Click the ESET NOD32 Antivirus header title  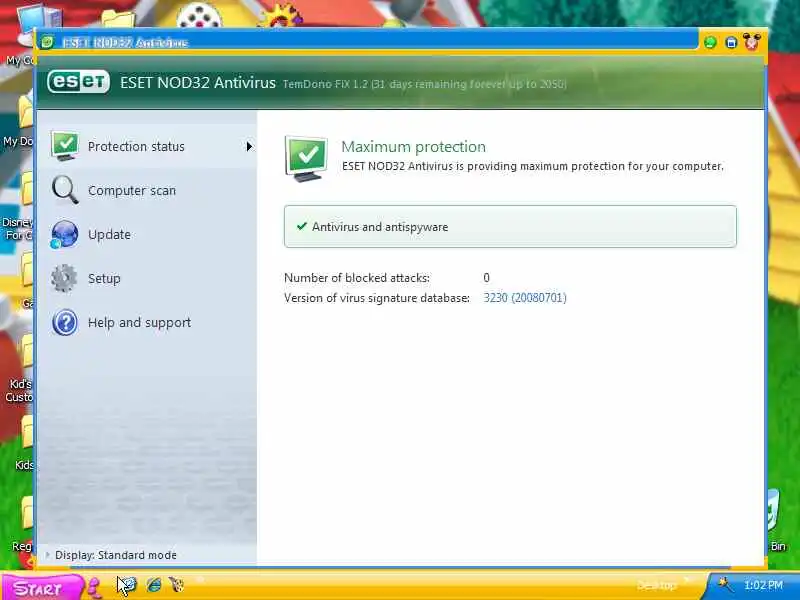[x=198, y=82]
